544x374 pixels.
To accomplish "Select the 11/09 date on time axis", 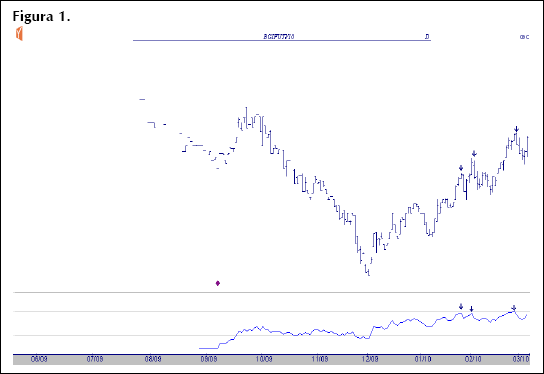I will pos(320,359).
